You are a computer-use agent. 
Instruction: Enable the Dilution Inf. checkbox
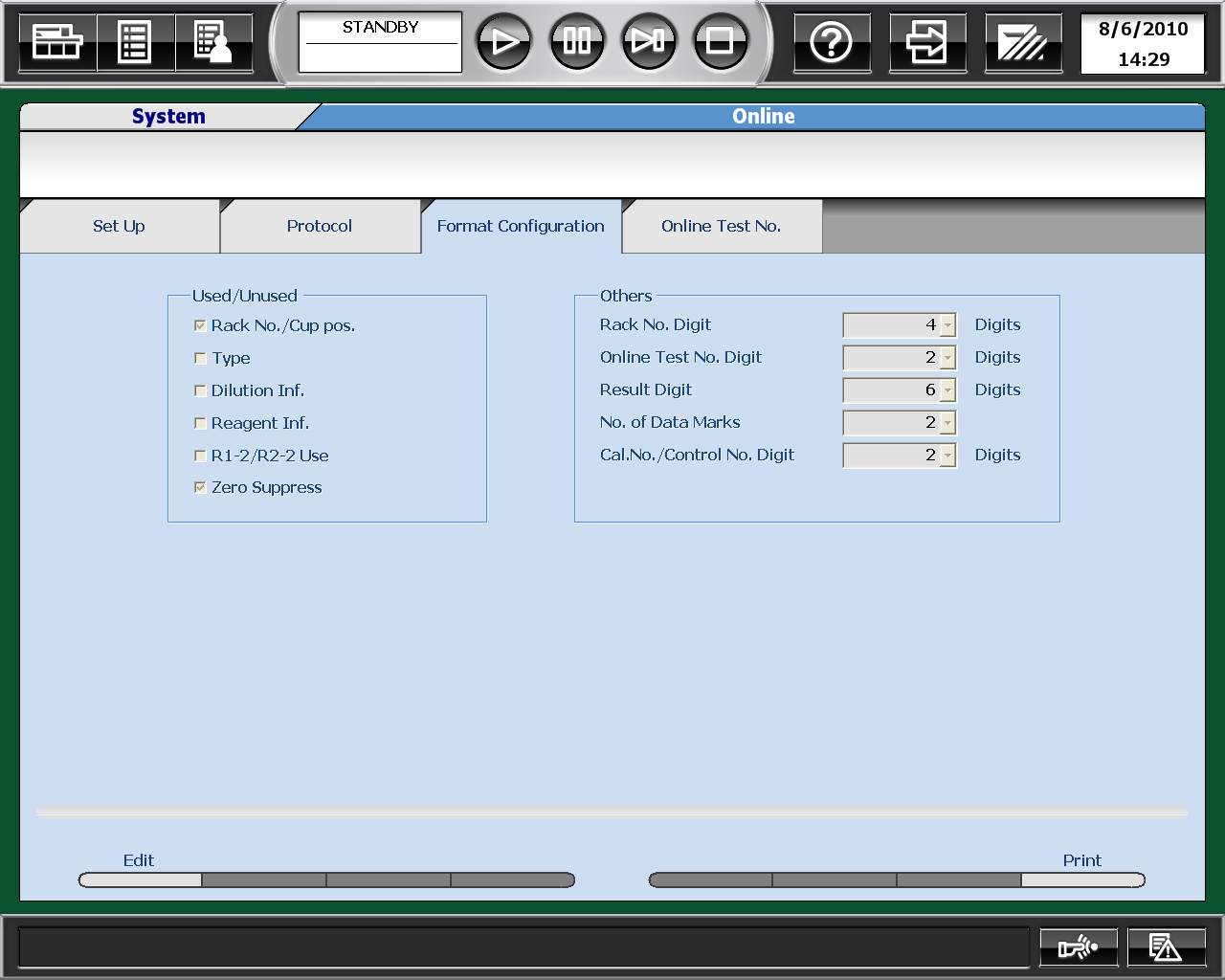point(200,390)
